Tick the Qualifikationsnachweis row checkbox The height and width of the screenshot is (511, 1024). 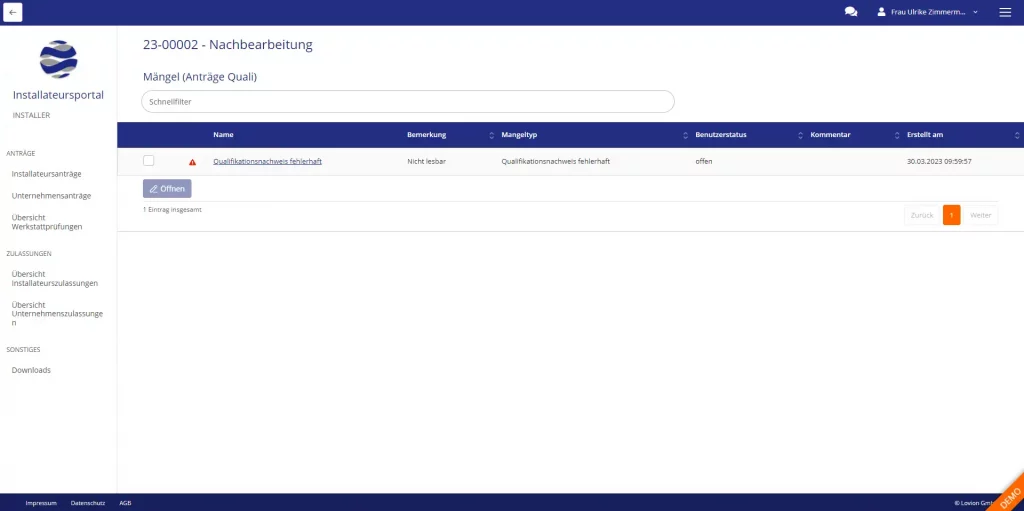pyautogui.click(x=149, y=161)
